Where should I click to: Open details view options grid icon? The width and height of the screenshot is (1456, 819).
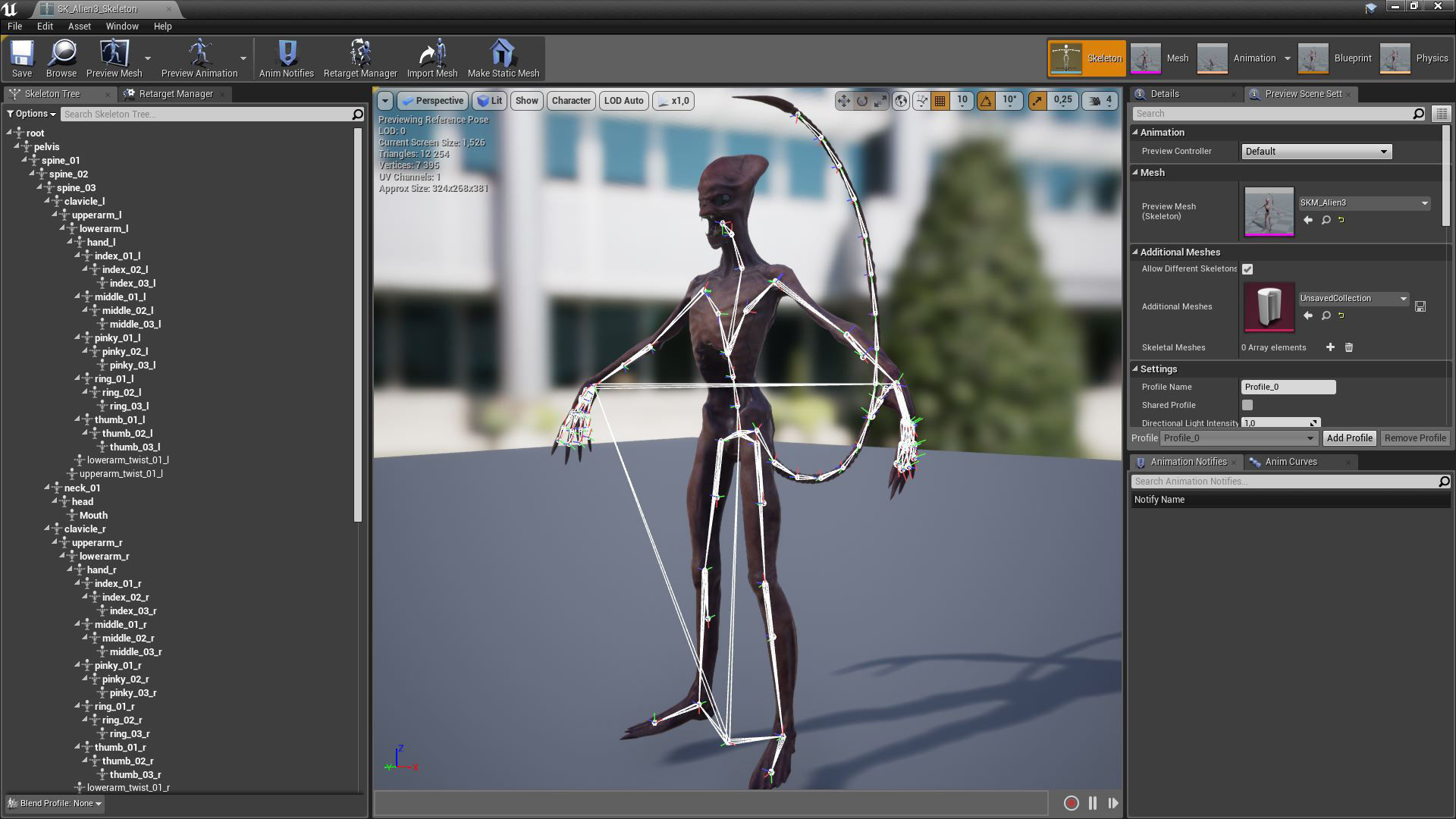coord(1441,114)
